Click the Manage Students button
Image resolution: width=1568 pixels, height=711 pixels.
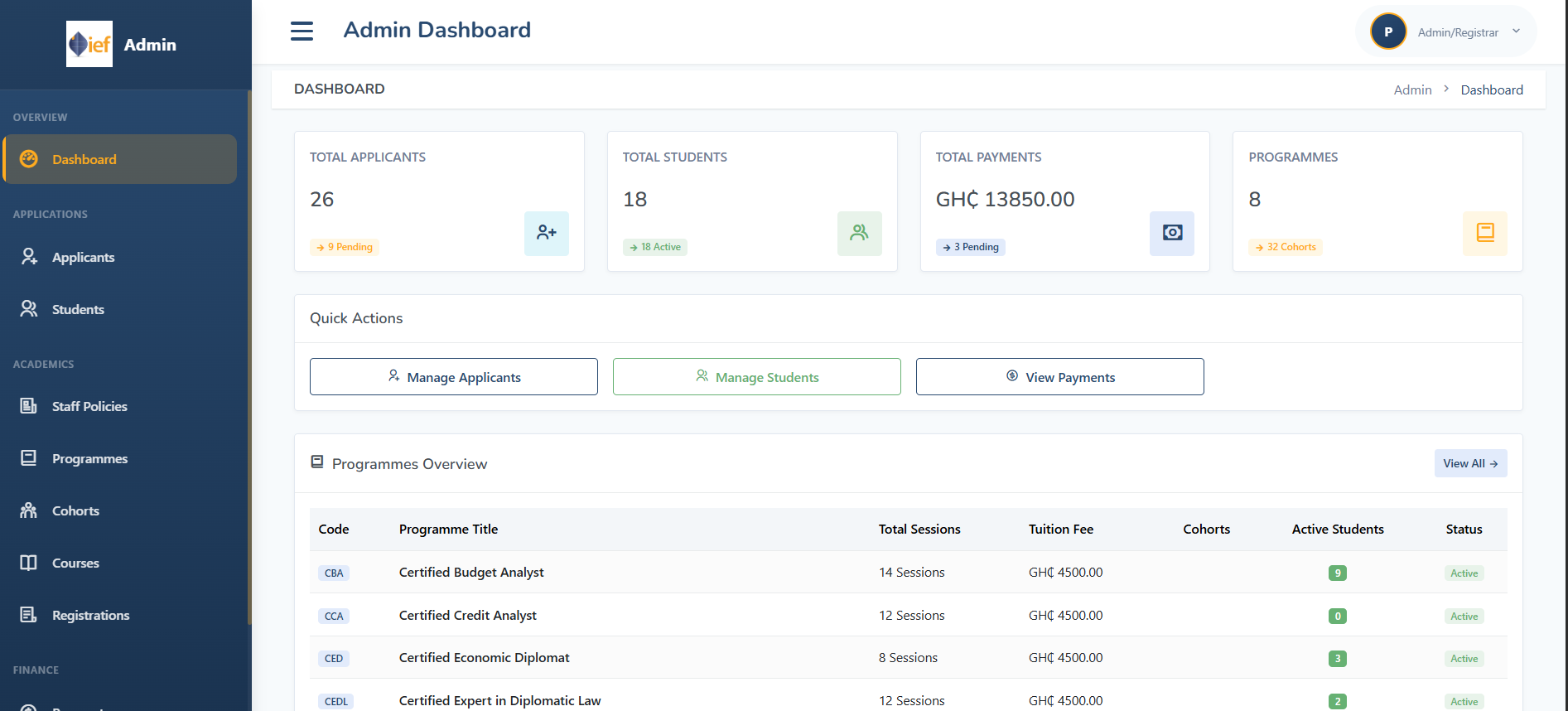coord(756,377)
